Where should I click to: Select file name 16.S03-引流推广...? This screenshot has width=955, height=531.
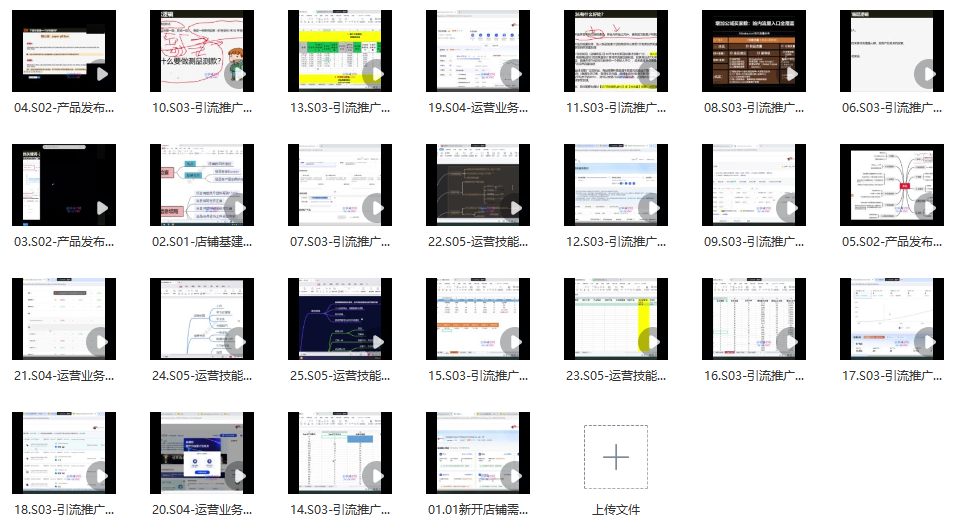coord(753,376)
